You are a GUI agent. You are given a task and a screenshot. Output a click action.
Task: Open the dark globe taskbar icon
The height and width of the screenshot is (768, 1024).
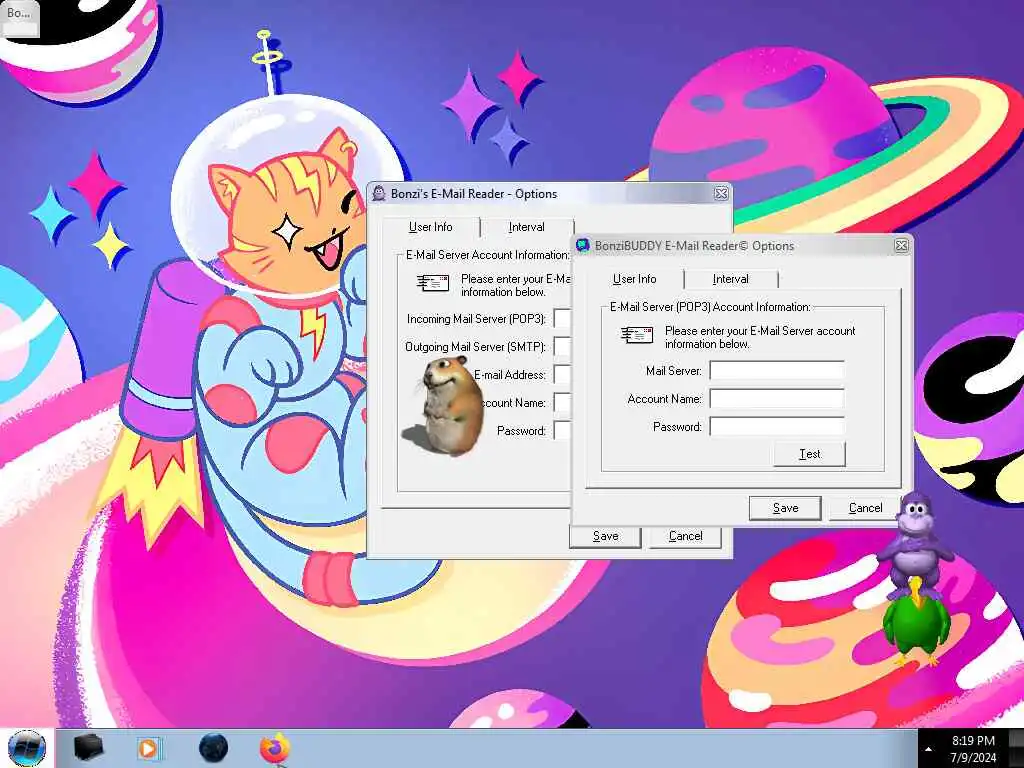(x=213, y=748)
